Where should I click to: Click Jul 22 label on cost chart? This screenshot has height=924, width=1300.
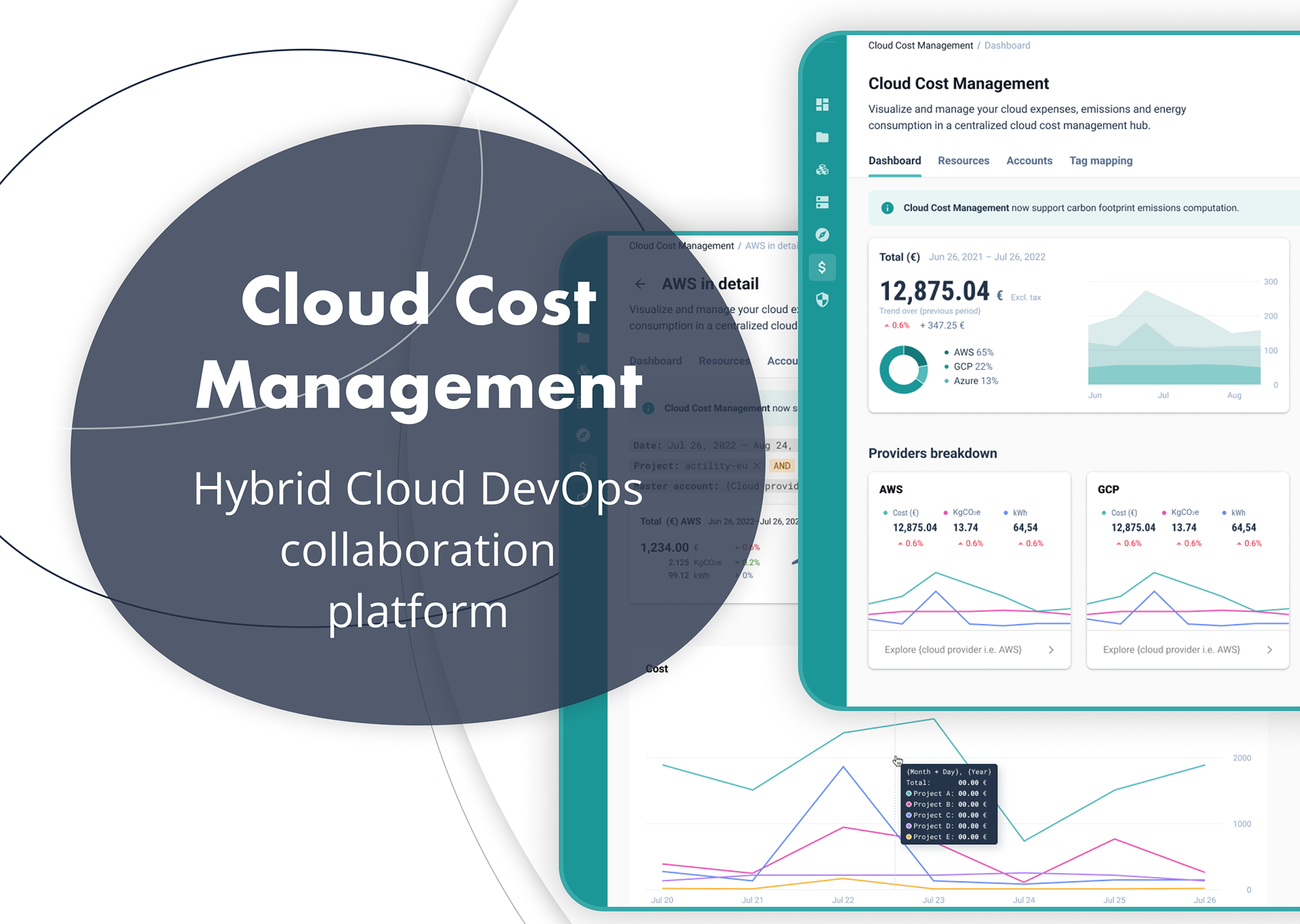tap(843, 900)
